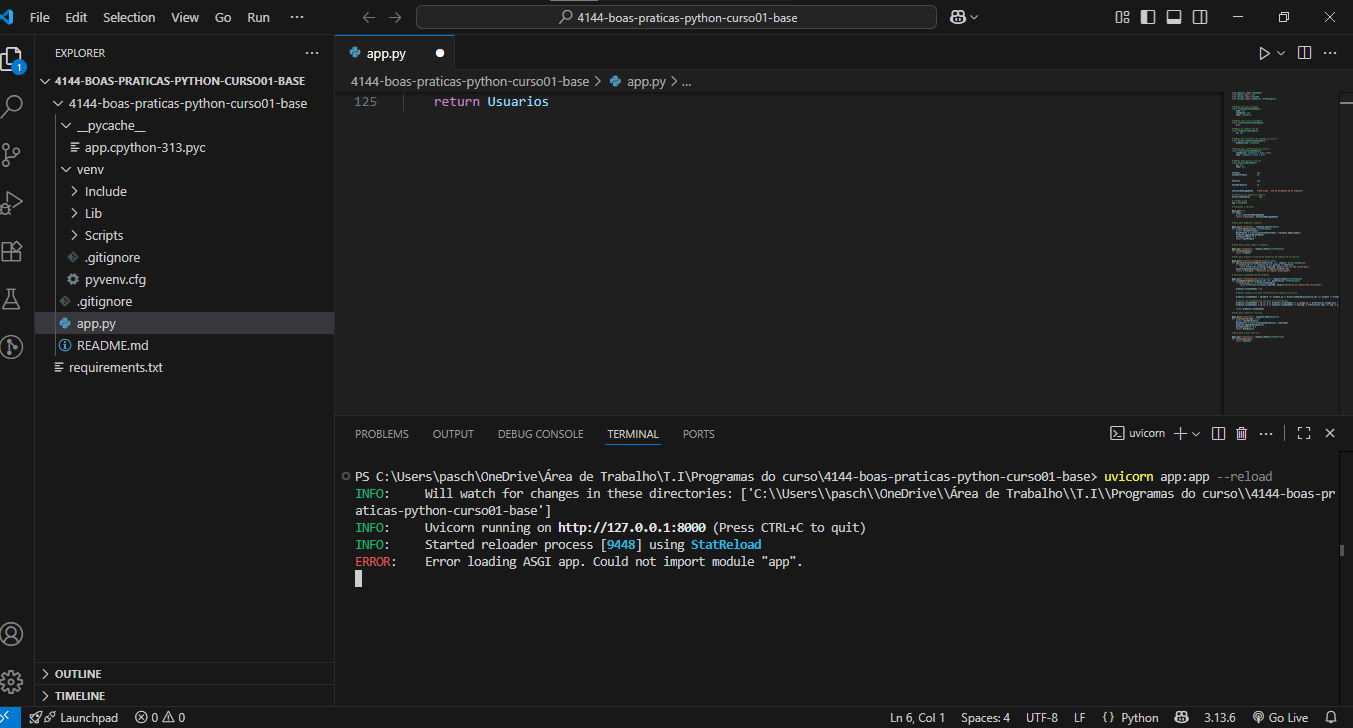Open the Go menu
This screenshot has height=728, width=1353.
tap(223, 17)
